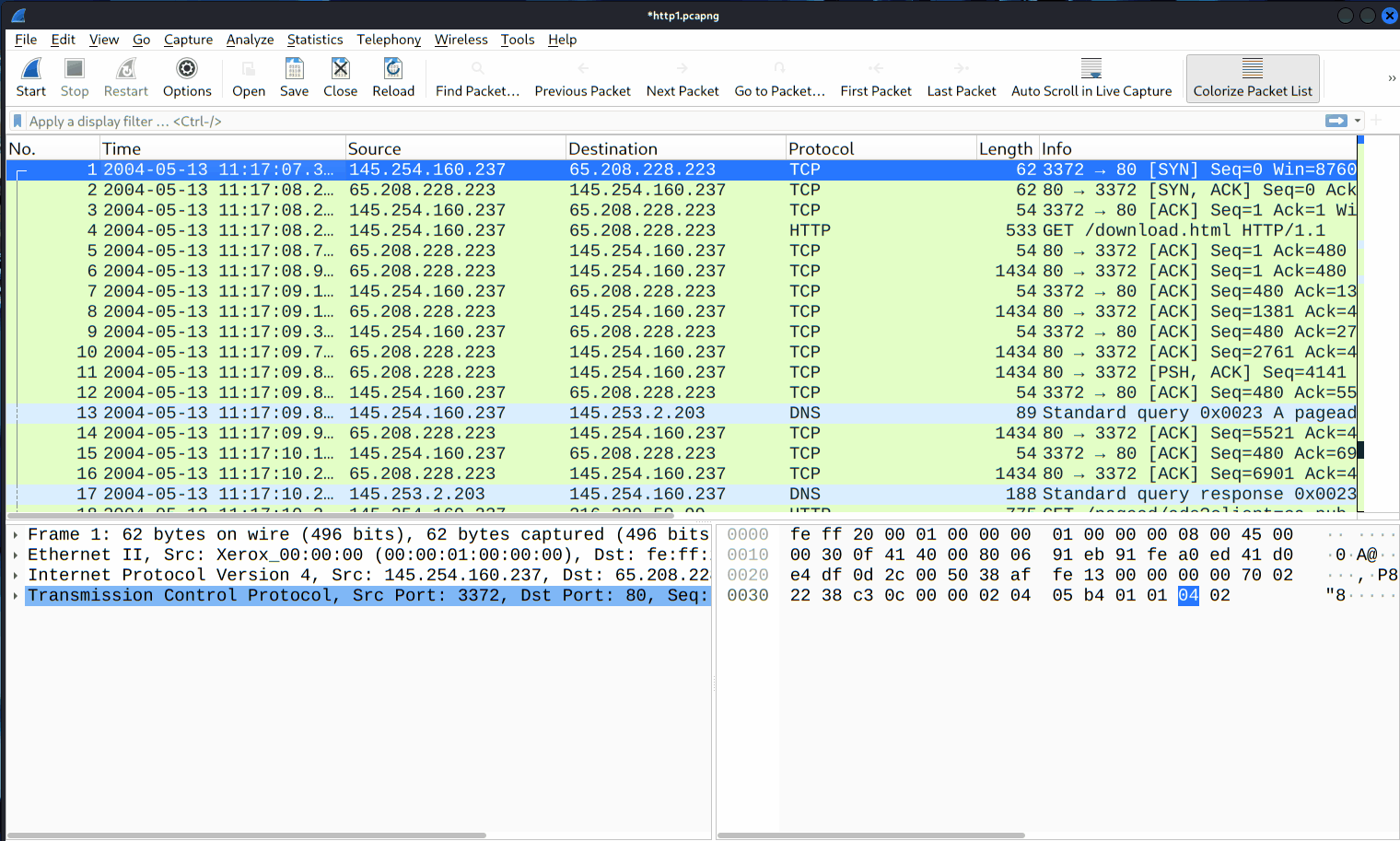Jump to the First Packet

click(875, 78)
